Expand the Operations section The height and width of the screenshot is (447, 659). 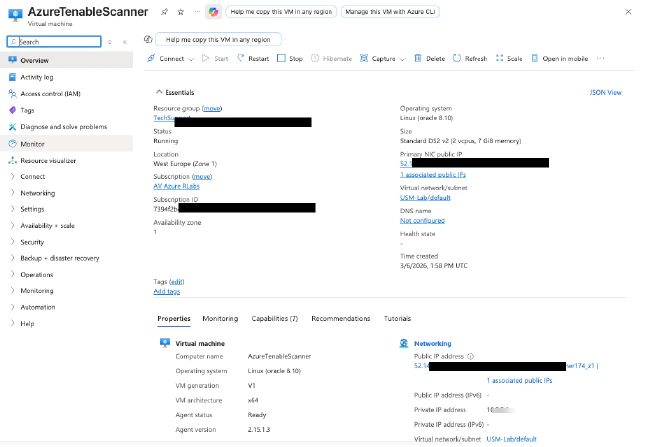(37, 275)
